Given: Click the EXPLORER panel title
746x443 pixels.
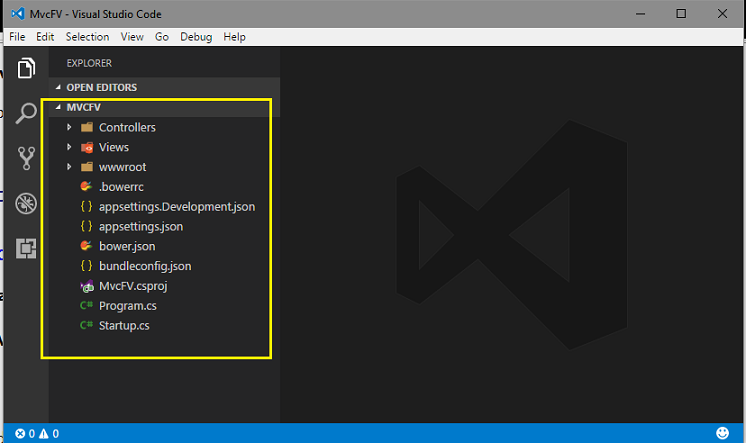Looking at the screenshot, I should (89, 63).
